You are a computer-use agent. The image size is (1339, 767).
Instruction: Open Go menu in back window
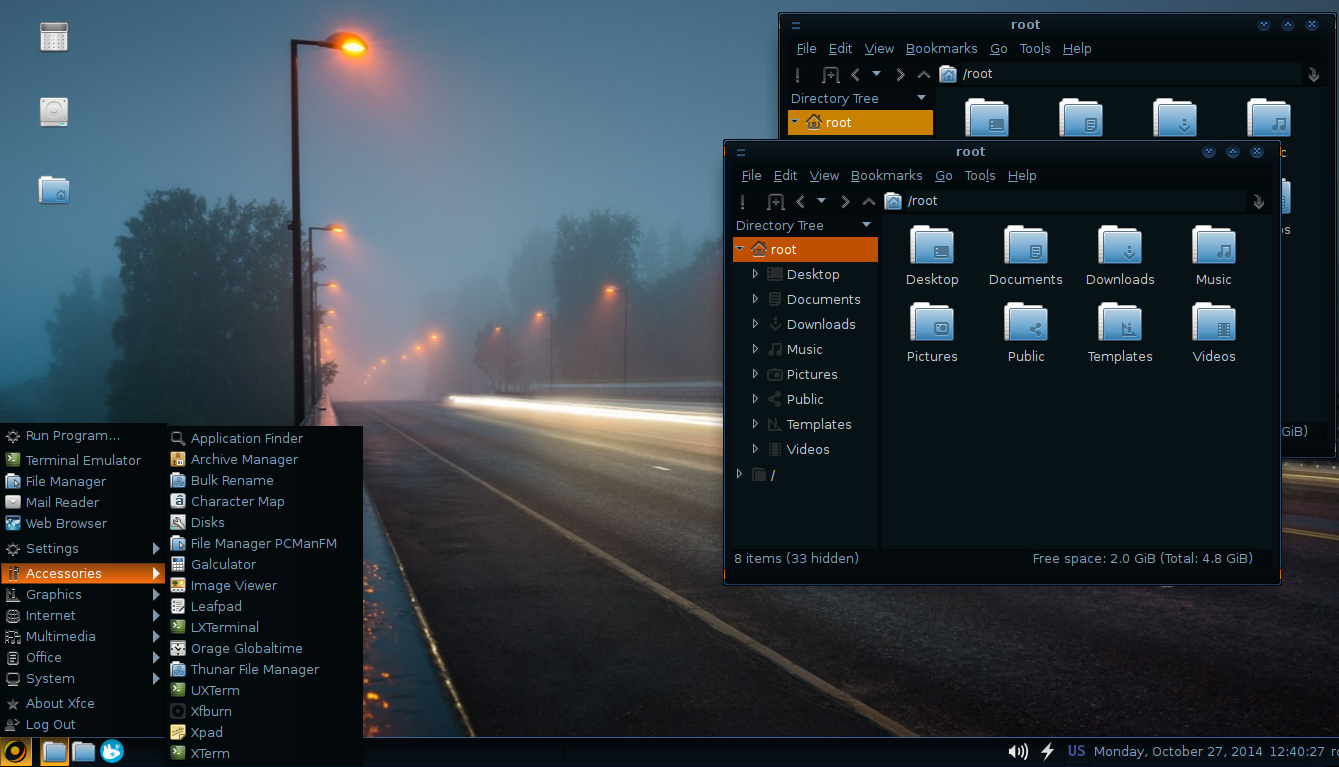pos(999,49)
